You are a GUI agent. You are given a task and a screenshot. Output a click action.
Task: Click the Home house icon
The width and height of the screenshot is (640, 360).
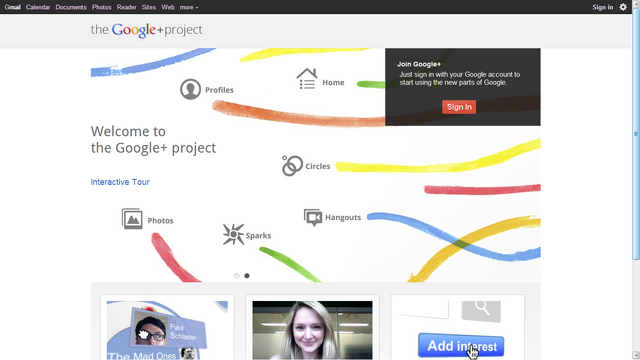(x=307, y=78)
